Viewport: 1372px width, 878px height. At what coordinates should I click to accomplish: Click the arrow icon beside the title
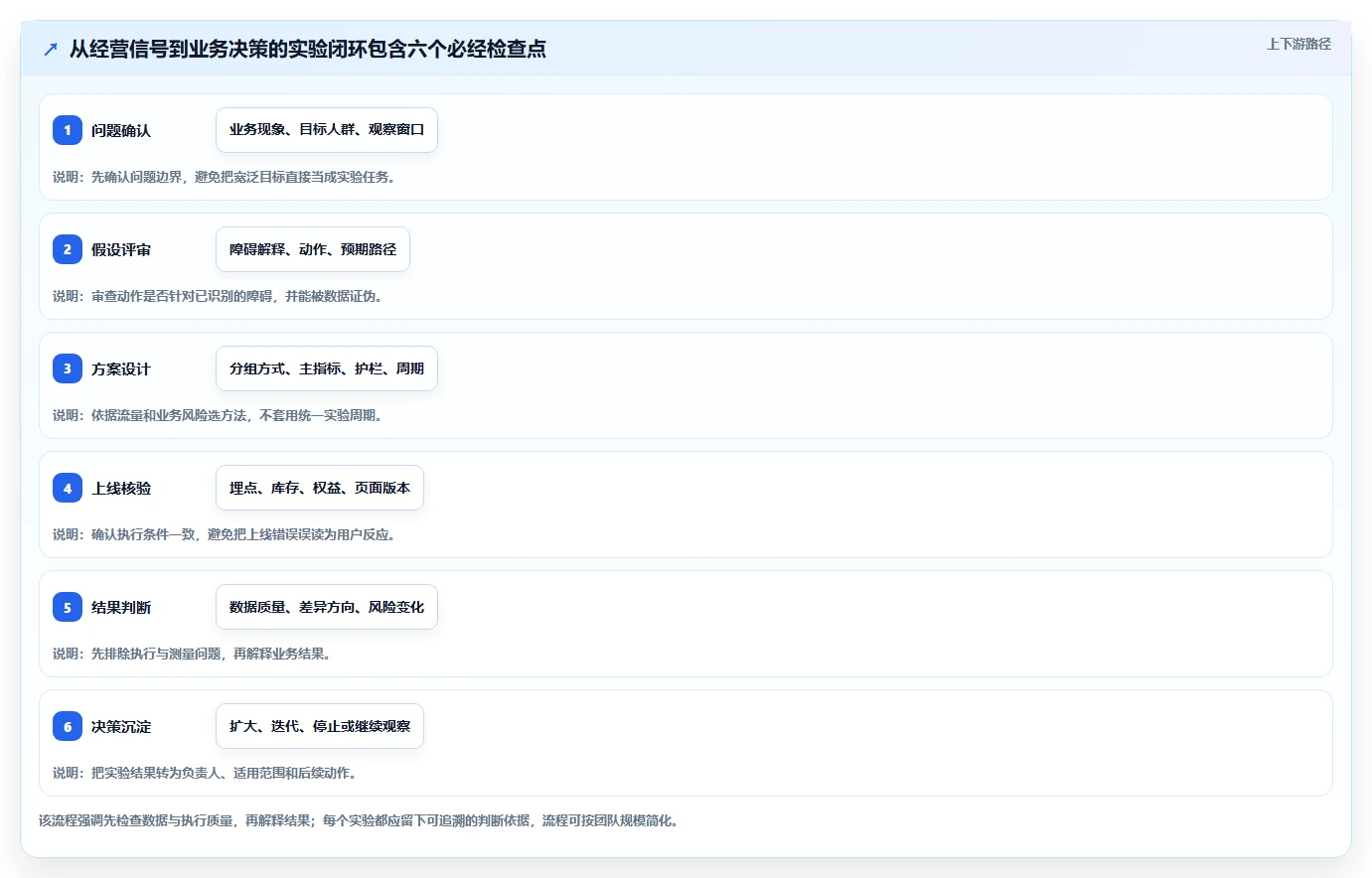click(x=51, y=49)
